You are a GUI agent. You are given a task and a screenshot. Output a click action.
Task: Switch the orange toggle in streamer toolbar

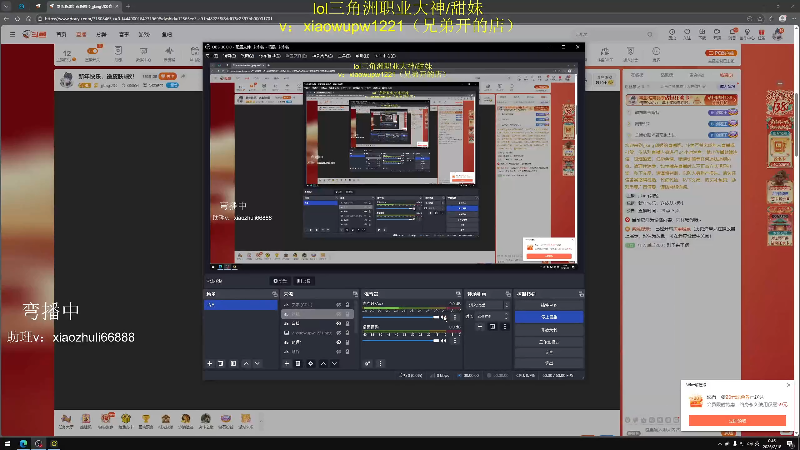(93, 51)
